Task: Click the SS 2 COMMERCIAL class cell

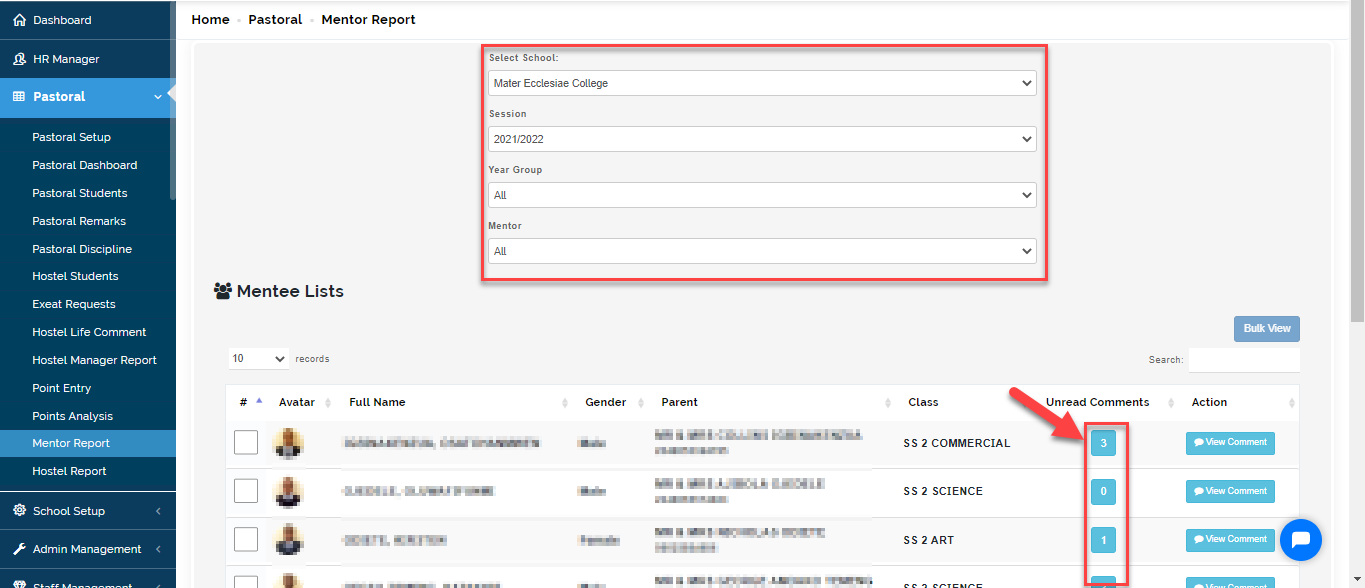Action: click(x=957, y=443)
